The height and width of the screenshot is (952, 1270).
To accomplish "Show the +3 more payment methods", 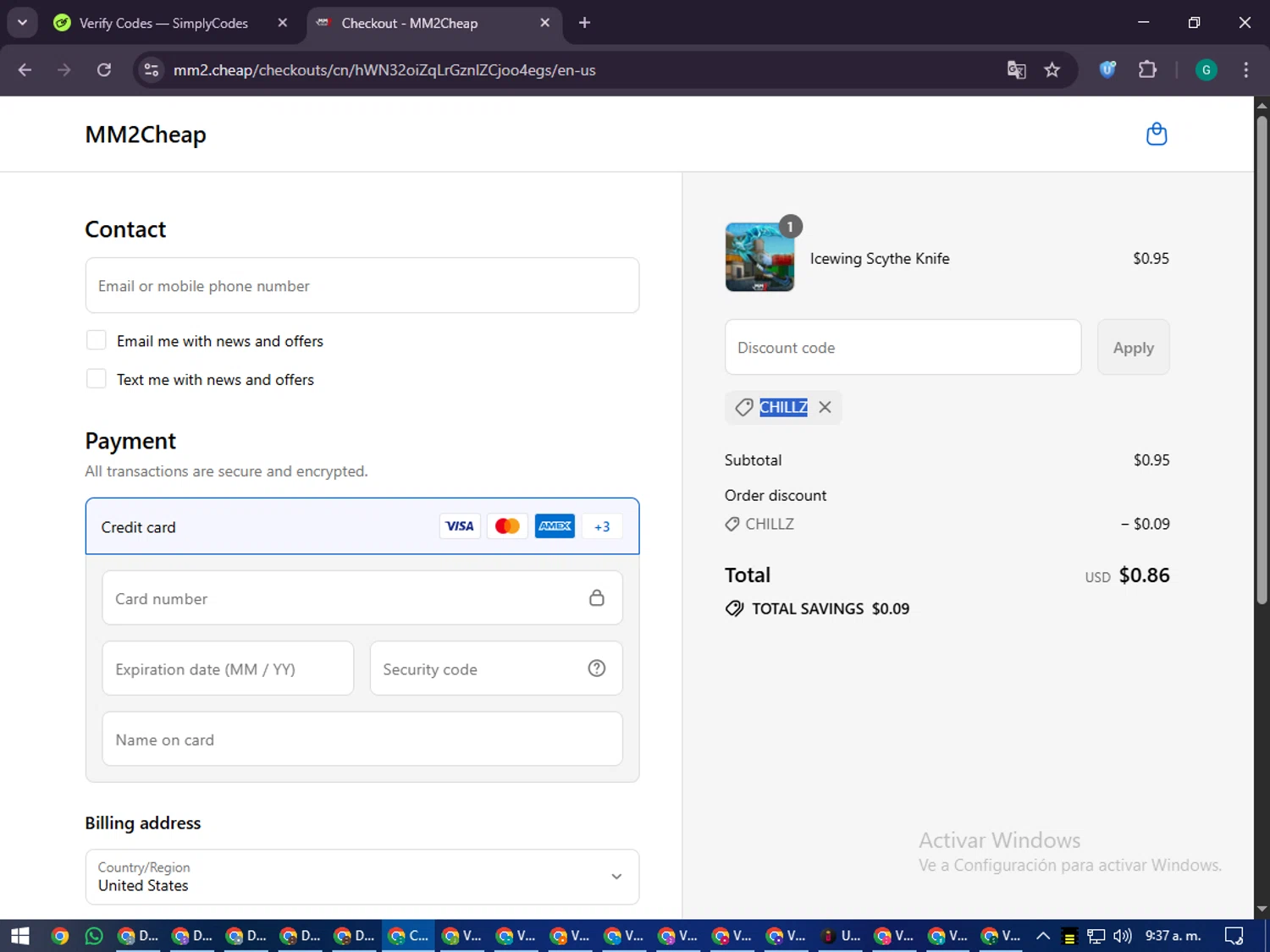I will point(602,526).
